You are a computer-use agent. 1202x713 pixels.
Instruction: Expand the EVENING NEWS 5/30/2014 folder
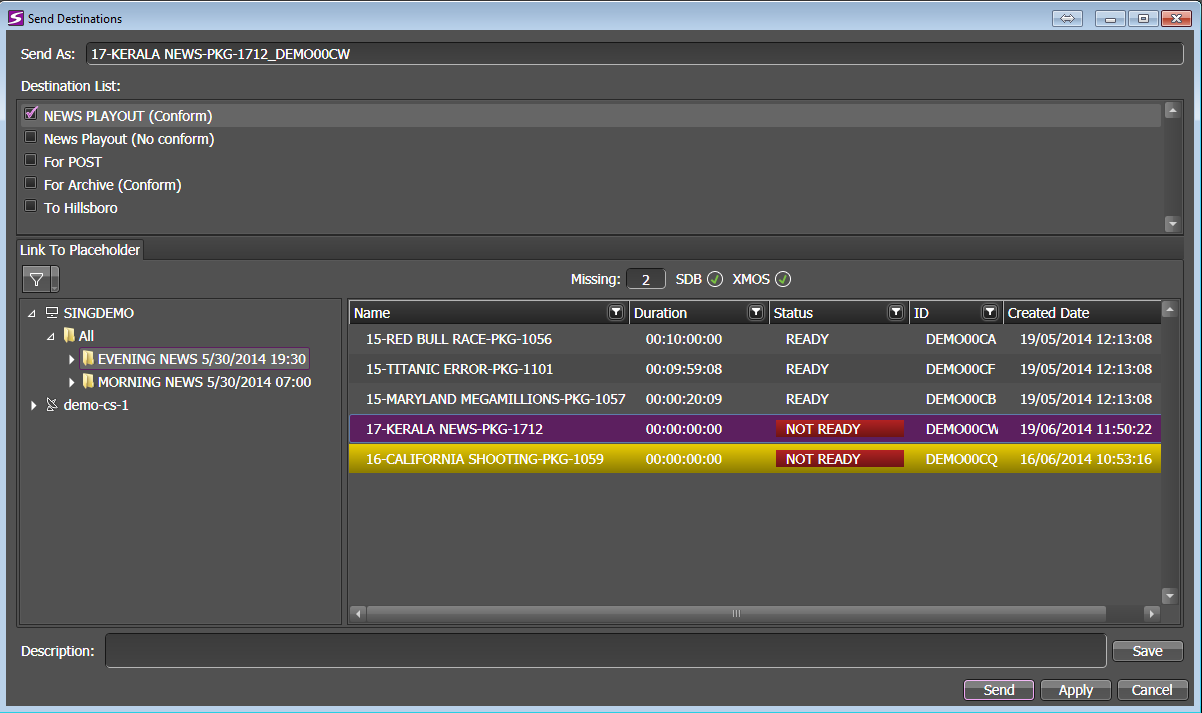point(70,358)
